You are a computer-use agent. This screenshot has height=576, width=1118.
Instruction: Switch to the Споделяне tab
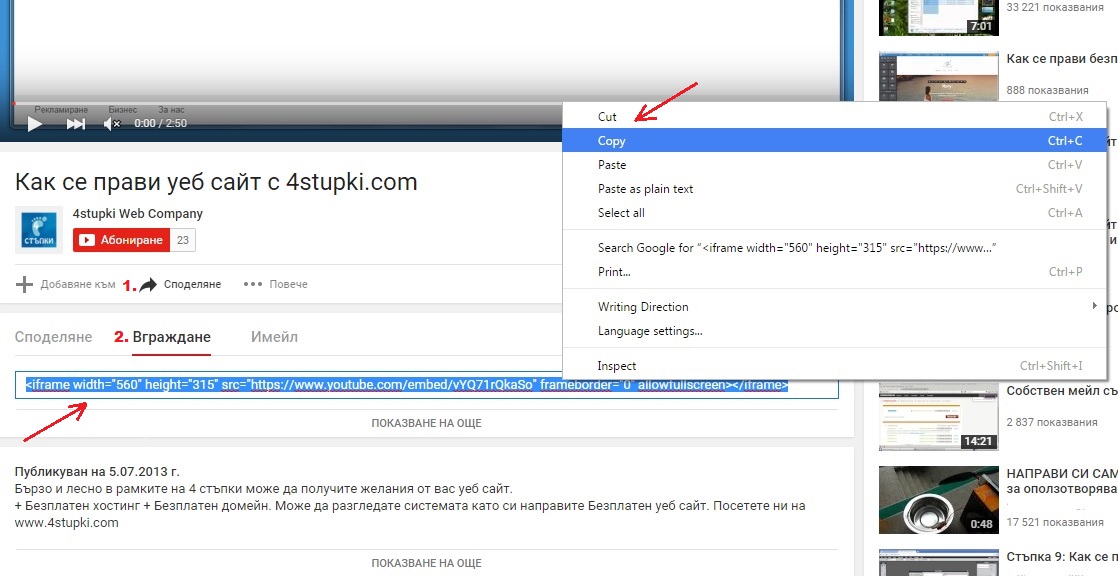[53, 336]
